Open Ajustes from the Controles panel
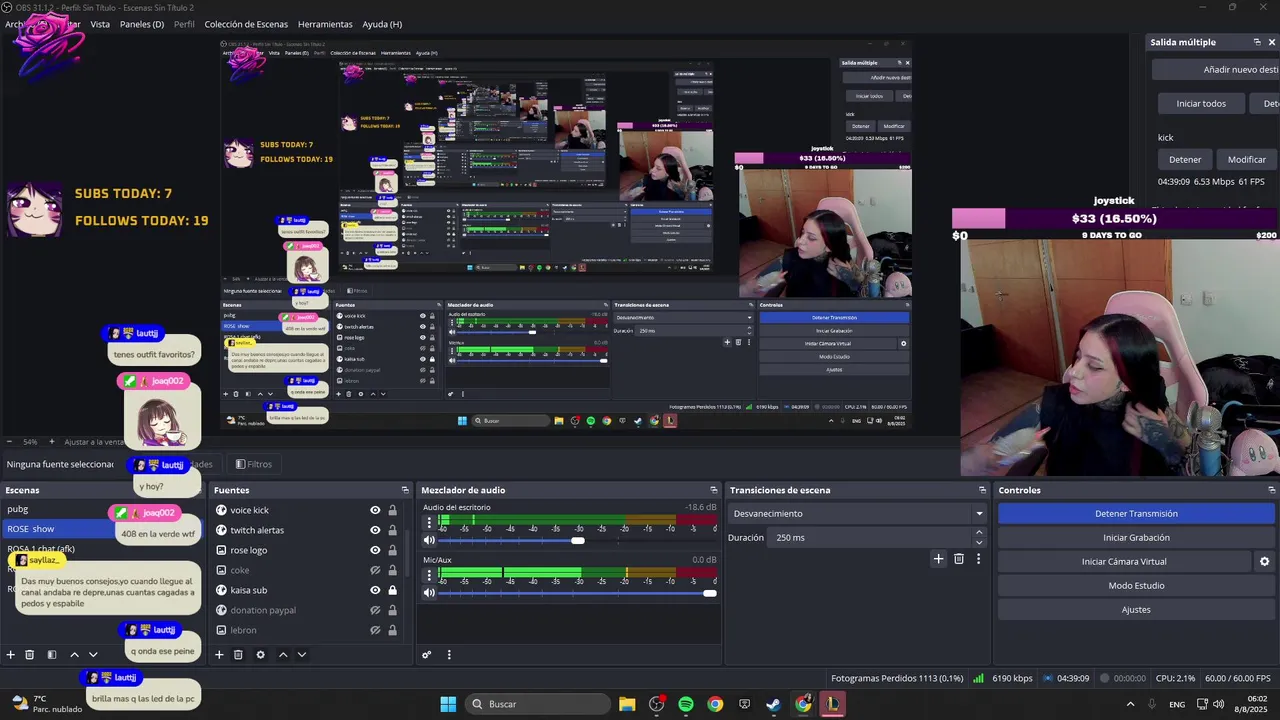Screen dimensions: 1280x720 pos(1136,609)
